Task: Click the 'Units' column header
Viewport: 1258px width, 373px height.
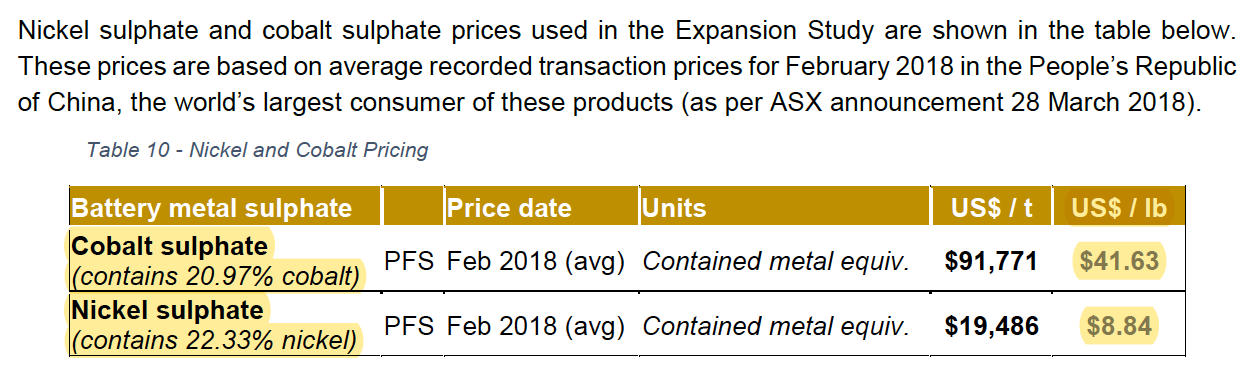Action: point(674,208)
